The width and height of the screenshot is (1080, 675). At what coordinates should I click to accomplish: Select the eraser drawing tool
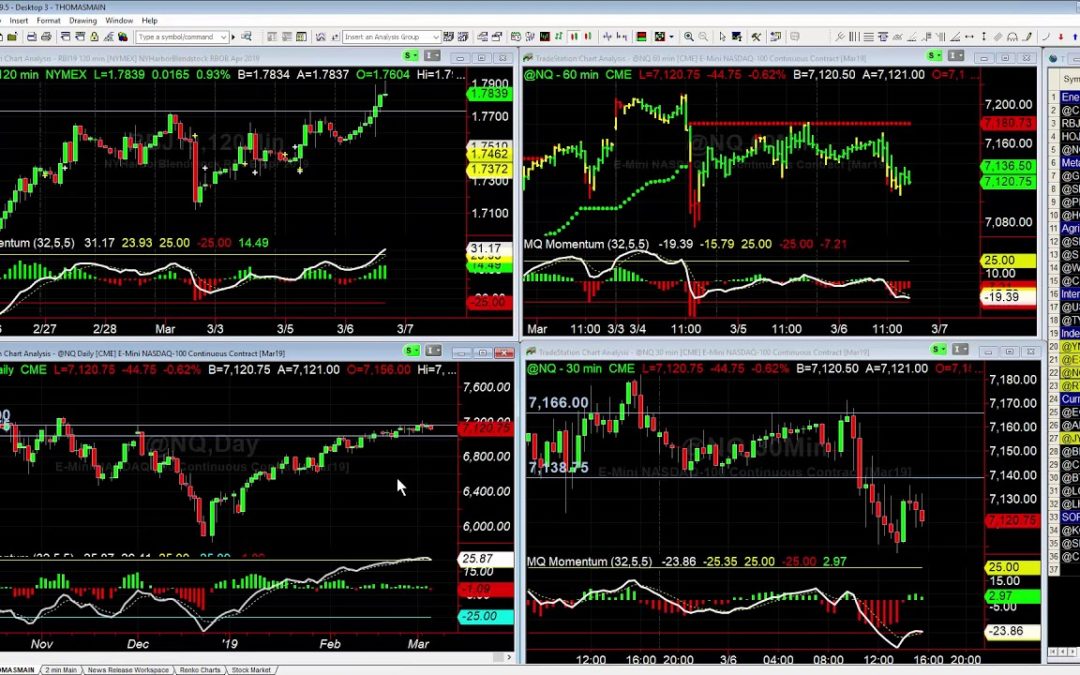[x=997, y=37]
